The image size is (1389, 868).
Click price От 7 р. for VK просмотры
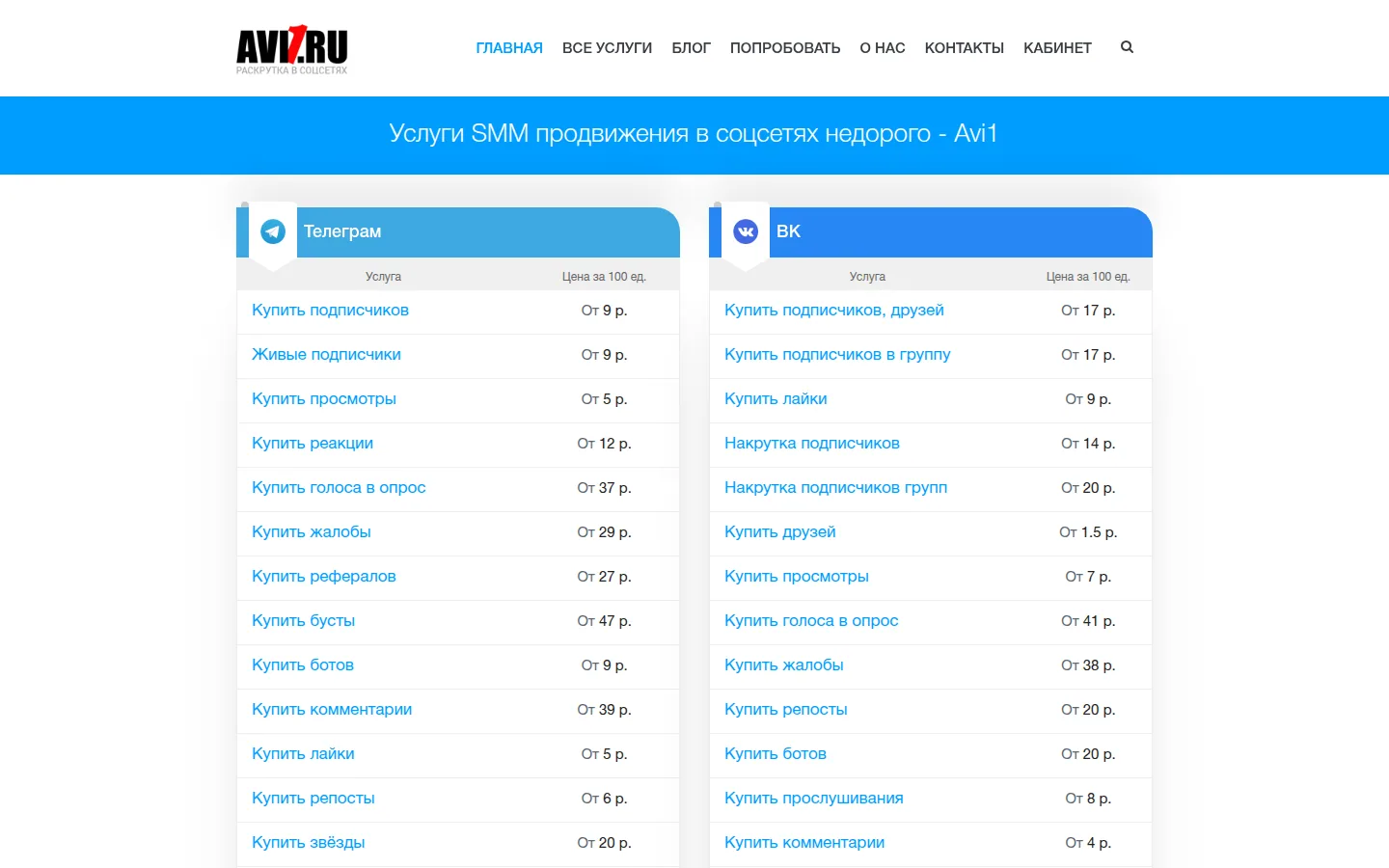[x=1088, y=577]
